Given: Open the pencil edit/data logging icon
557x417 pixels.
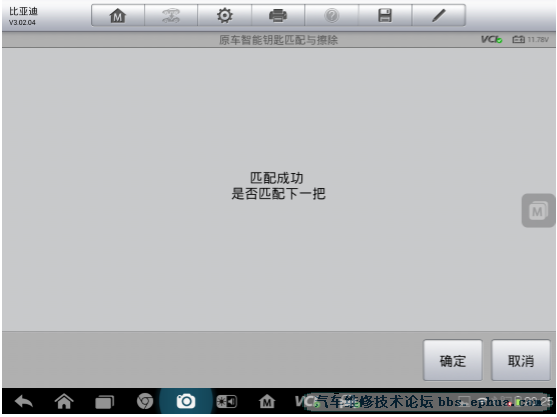Looking at the screenshot, I should click(439, 16).
